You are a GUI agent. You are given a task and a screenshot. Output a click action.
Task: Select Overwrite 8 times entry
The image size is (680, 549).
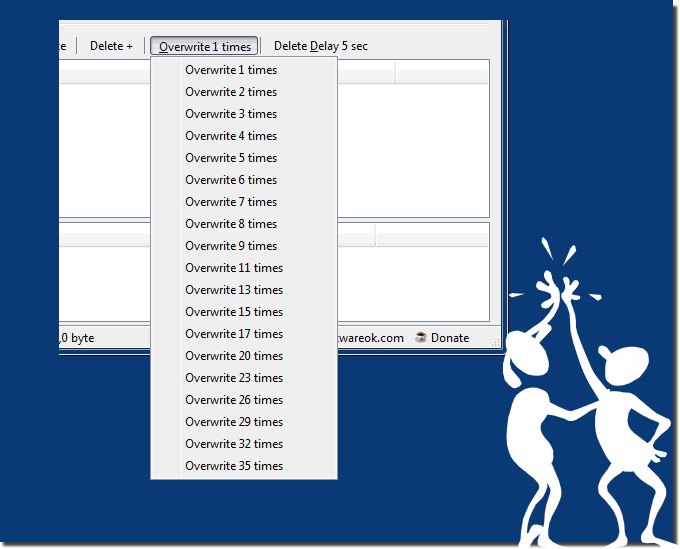click(244, 224)
